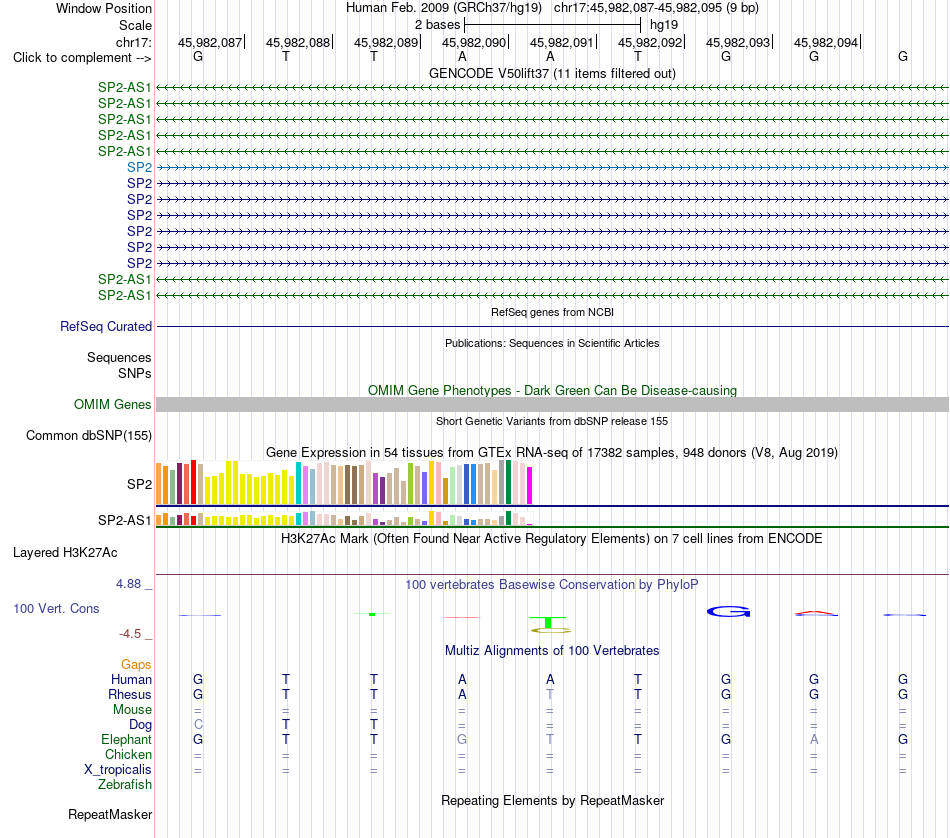Viewport: 950px width, 838px height.
Task: Click the large blue G in the PhyloP logo
Action: pos(729,611)
